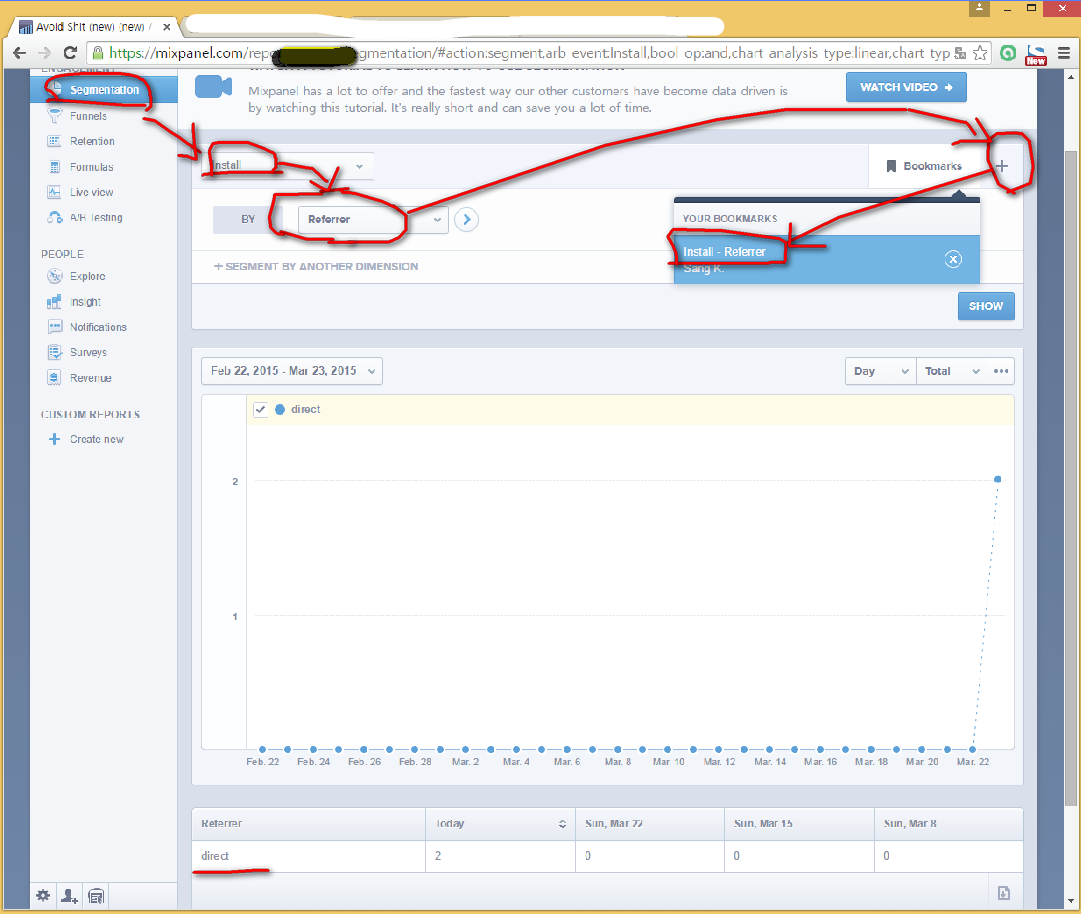Click the Revenue icon
This screenshot has width=1081, height=914.
point(54,378)
